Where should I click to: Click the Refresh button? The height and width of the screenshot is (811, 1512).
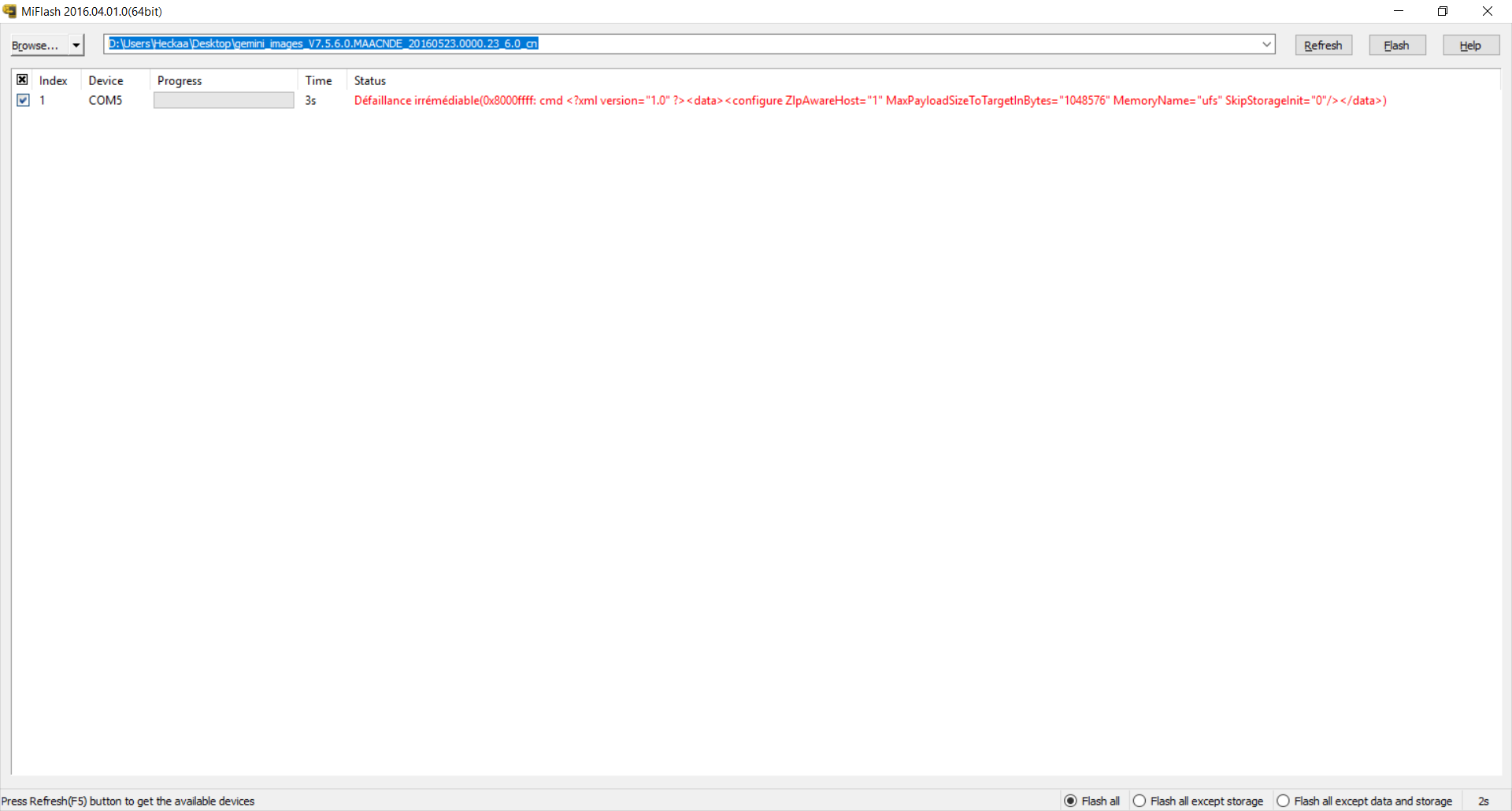tap(1324, 45)
